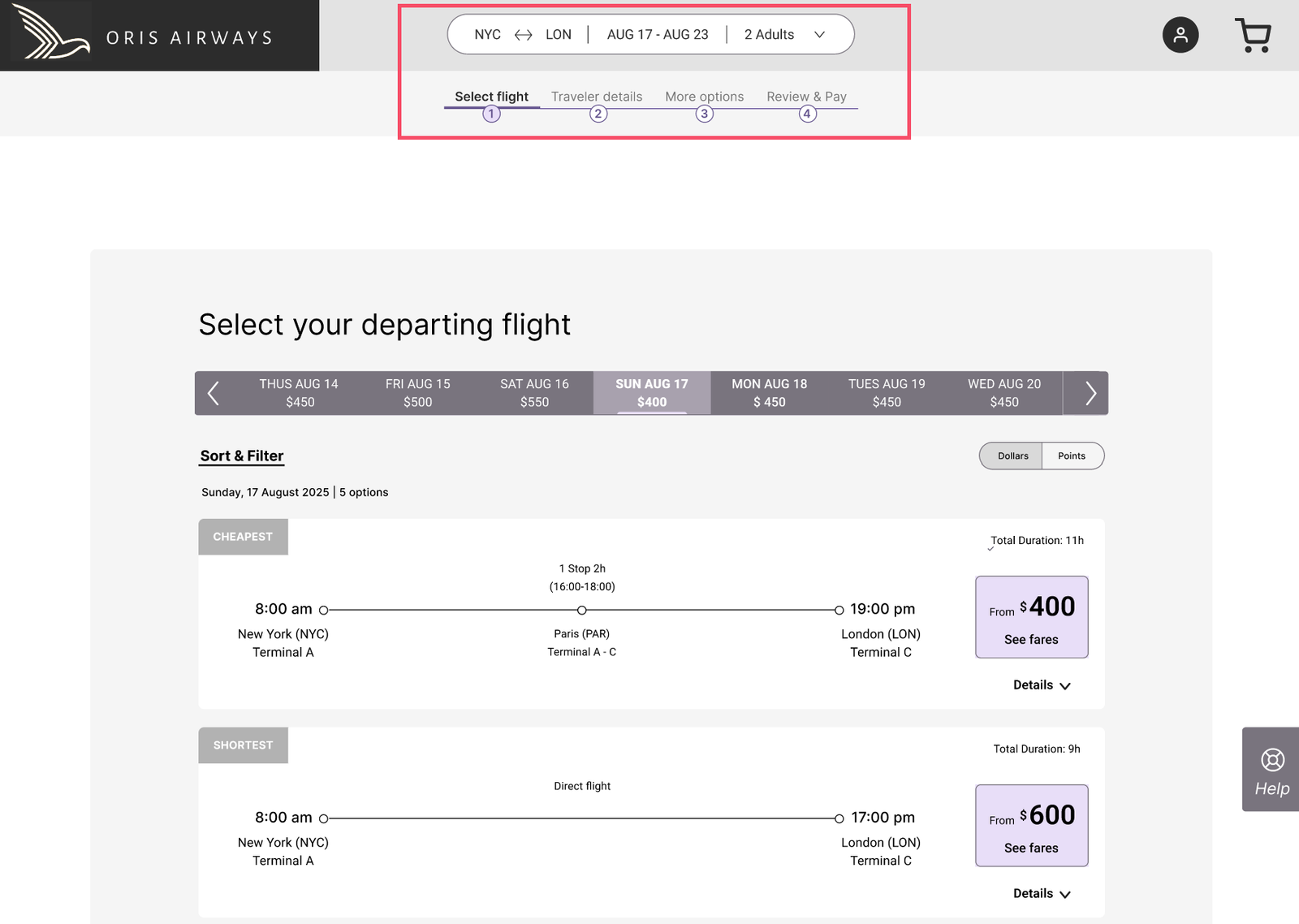
Task: Click the next dates right arrow
Action: [1090, 393]
